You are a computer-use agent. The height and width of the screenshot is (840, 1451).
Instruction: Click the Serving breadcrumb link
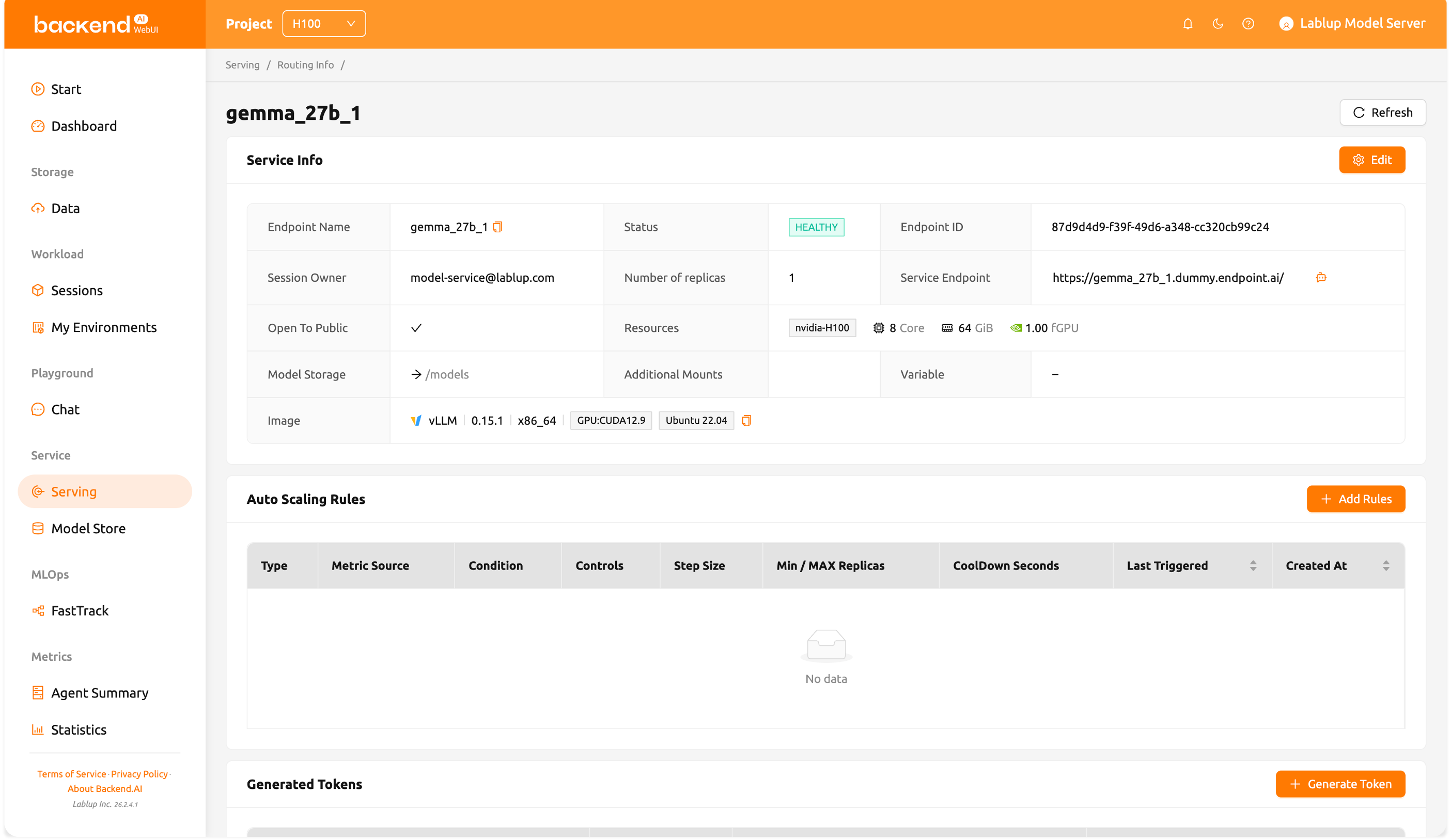[x=242, y=65]
